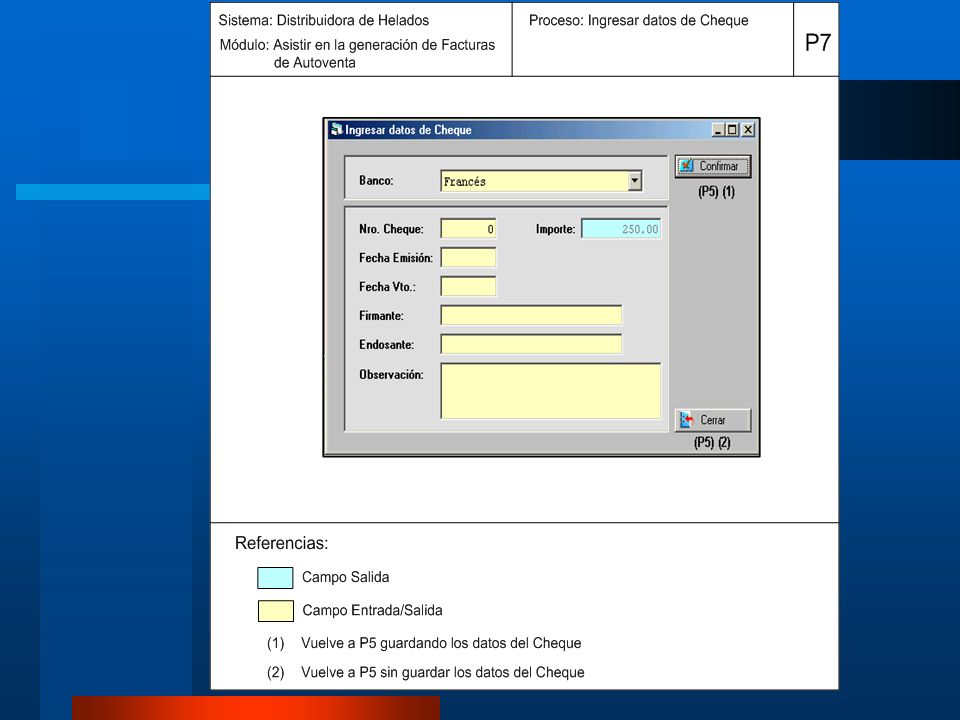Click the Cerrar button
The width and height of the screenshot is (960, 720).
pyautogui.click(x=713, y=420)
